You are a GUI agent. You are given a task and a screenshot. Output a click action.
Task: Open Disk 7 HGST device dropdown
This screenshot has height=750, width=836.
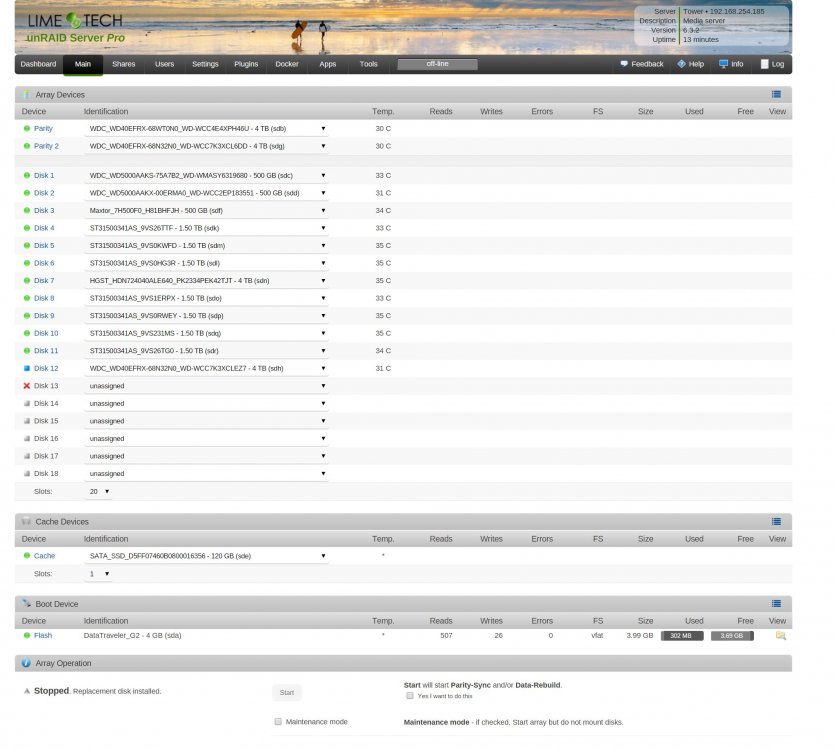206,280
